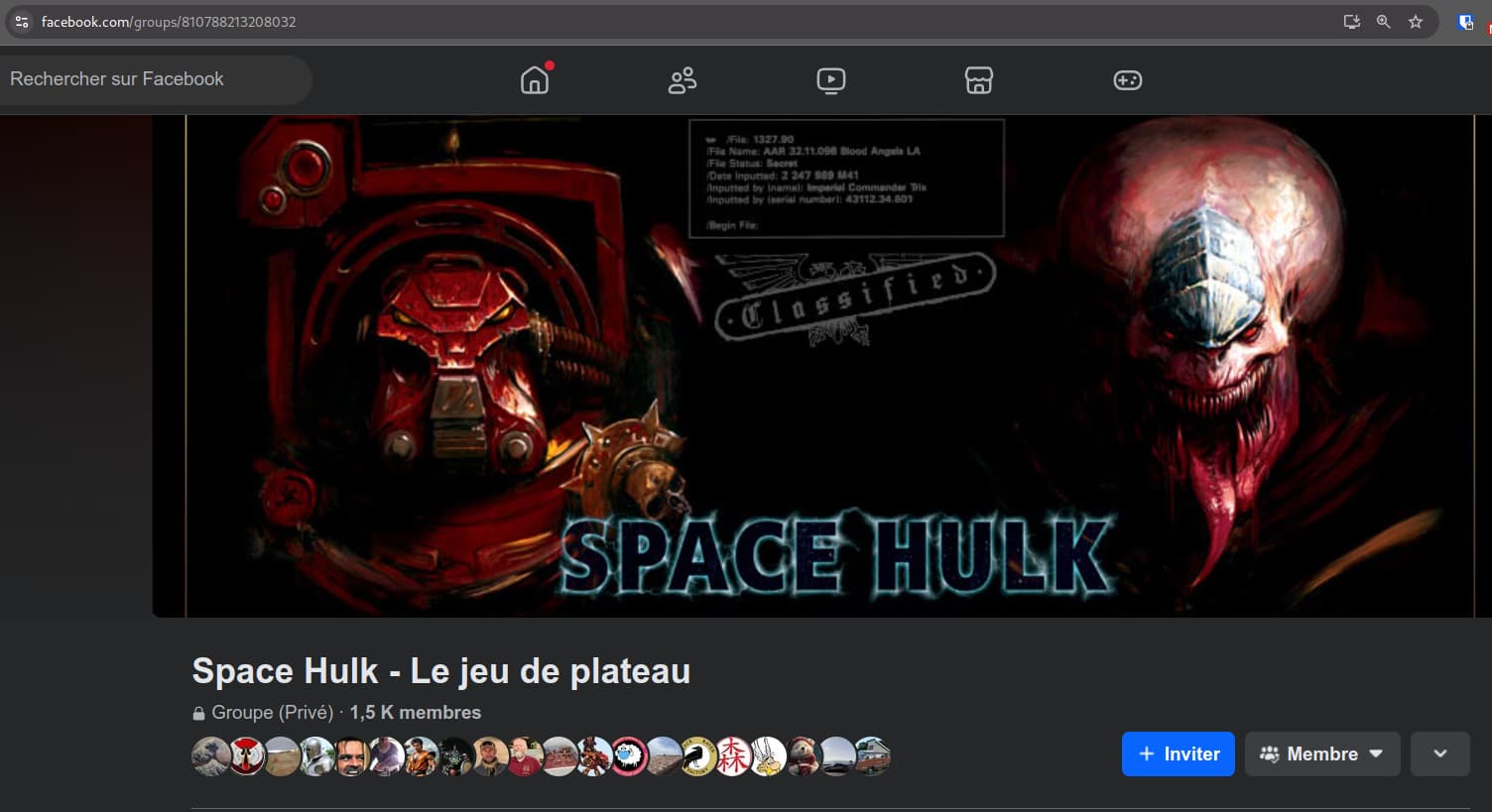Click the zoom magnifier icon in address bar

click(1383, 22)
